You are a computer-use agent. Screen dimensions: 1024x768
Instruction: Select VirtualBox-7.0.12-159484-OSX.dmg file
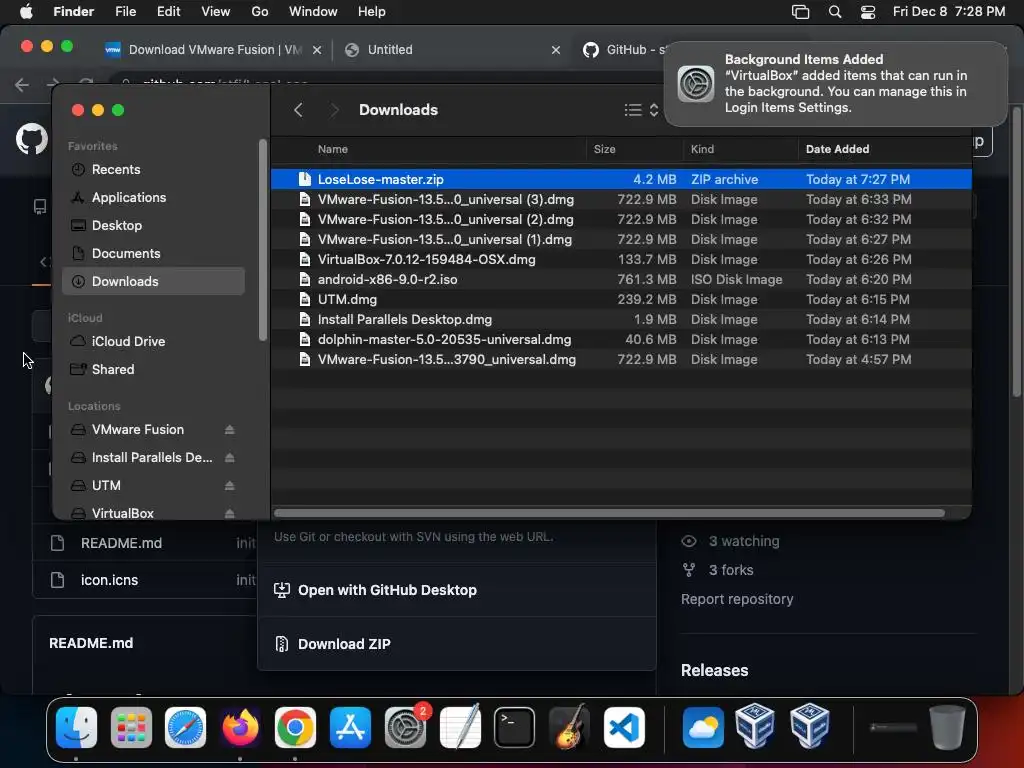[x=621, y=259]
